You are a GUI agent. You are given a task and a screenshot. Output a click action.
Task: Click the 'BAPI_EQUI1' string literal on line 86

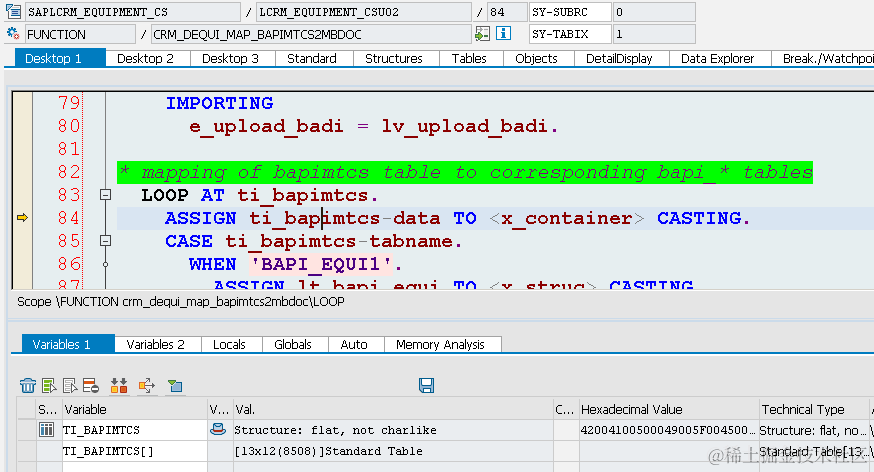[x=321, y=264]
